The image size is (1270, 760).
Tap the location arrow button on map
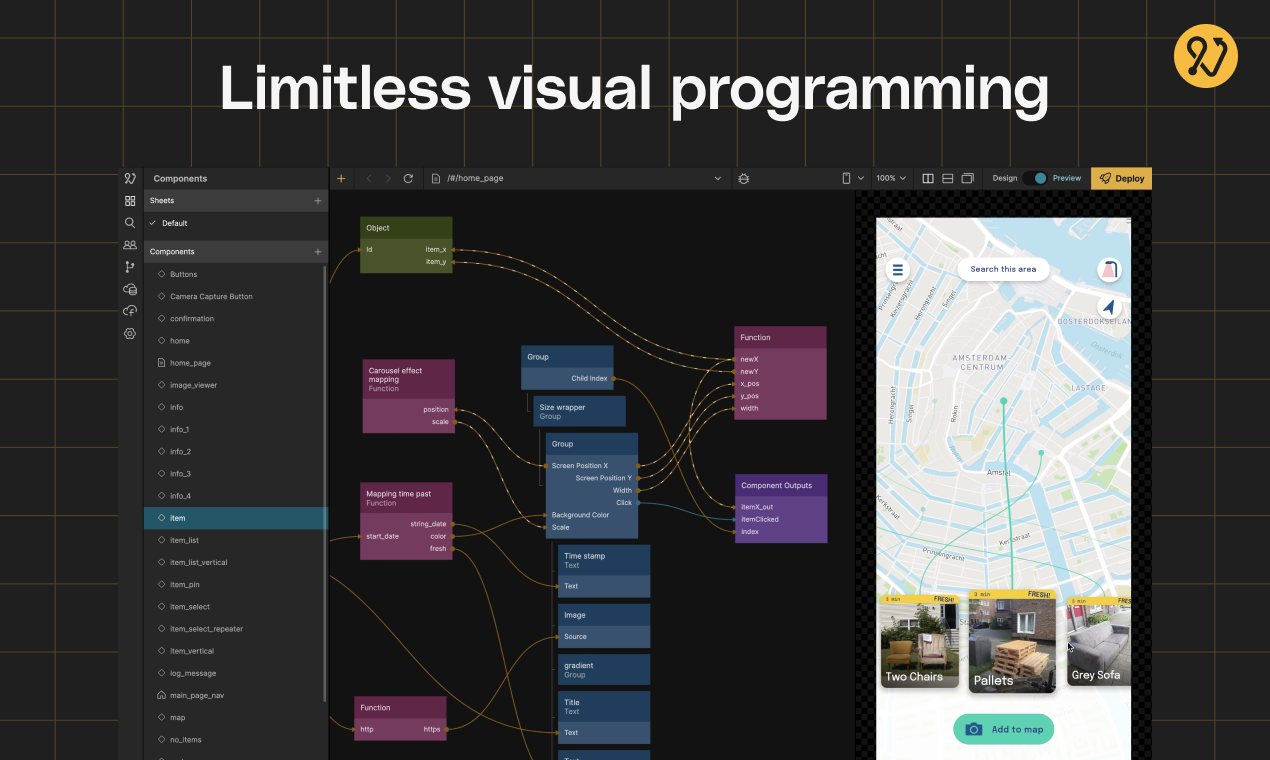[x=1108, y=306]
